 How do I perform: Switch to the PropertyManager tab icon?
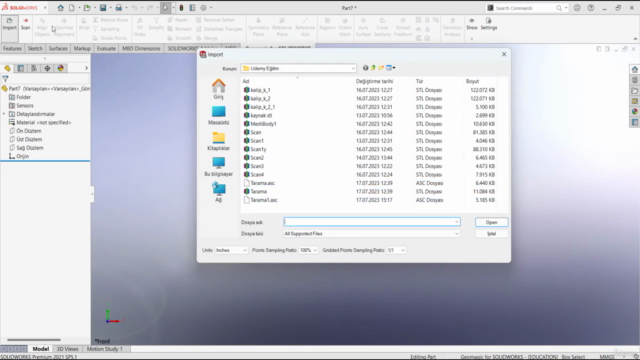[x=20, y=68]
